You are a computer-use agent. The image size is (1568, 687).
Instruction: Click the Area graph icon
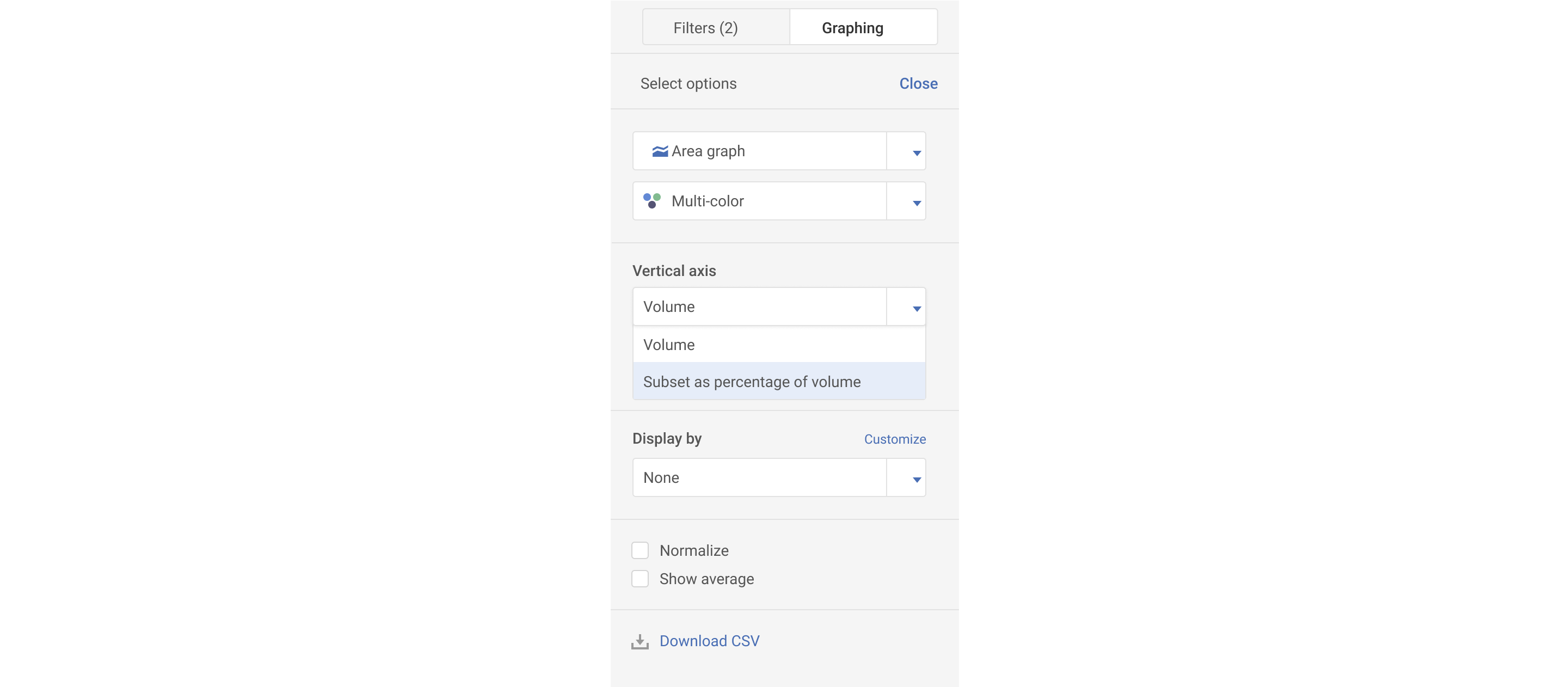(x=660, y=151)
